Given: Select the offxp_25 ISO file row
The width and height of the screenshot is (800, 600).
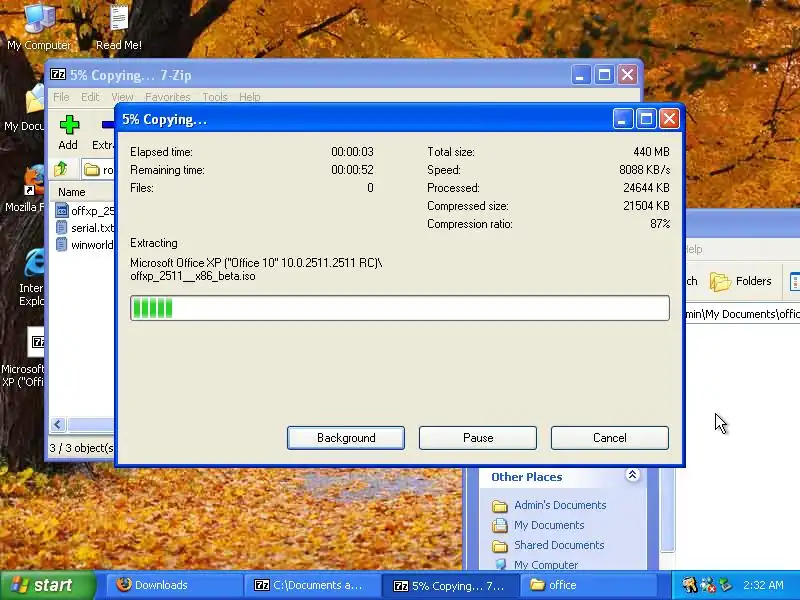Looking at the screenshot, I should point(85,211).
